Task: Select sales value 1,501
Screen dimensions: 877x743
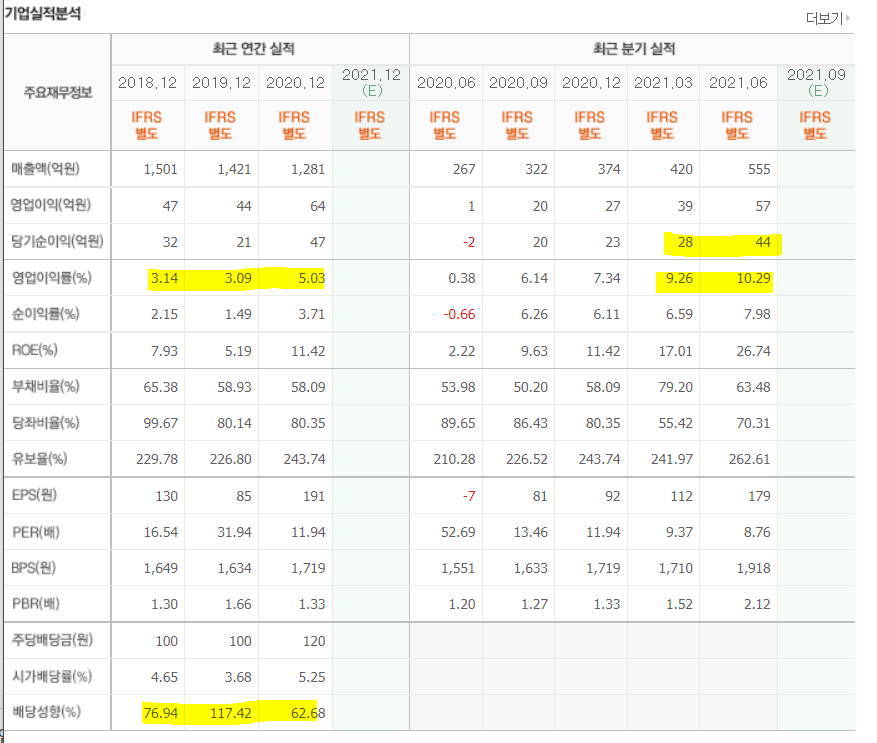Action: click(161, 170)
